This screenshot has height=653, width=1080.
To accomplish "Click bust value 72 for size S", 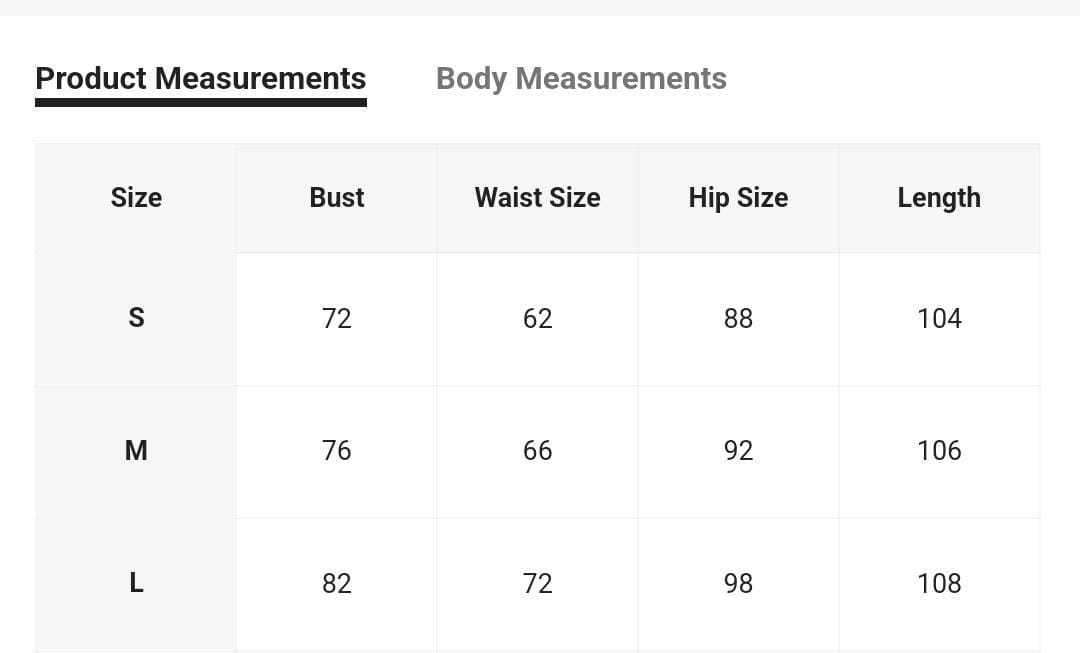I will click(337, 318).
